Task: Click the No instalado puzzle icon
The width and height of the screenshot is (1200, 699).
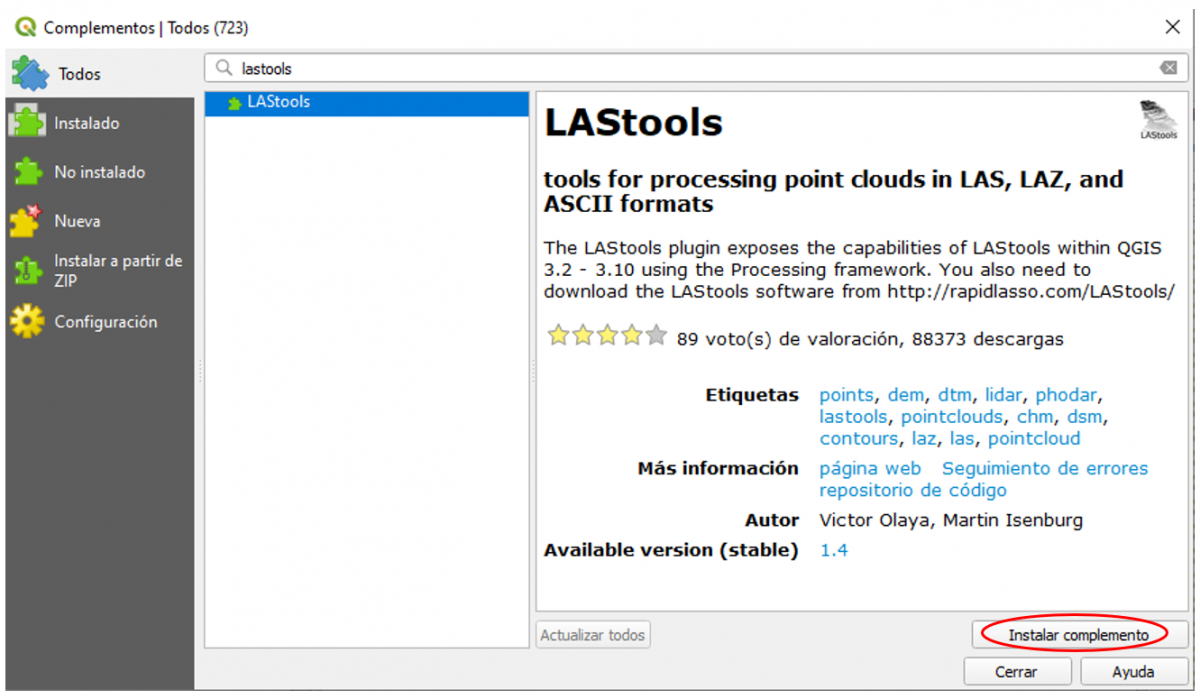Action: pyautogui.click(x=29, y=171)
